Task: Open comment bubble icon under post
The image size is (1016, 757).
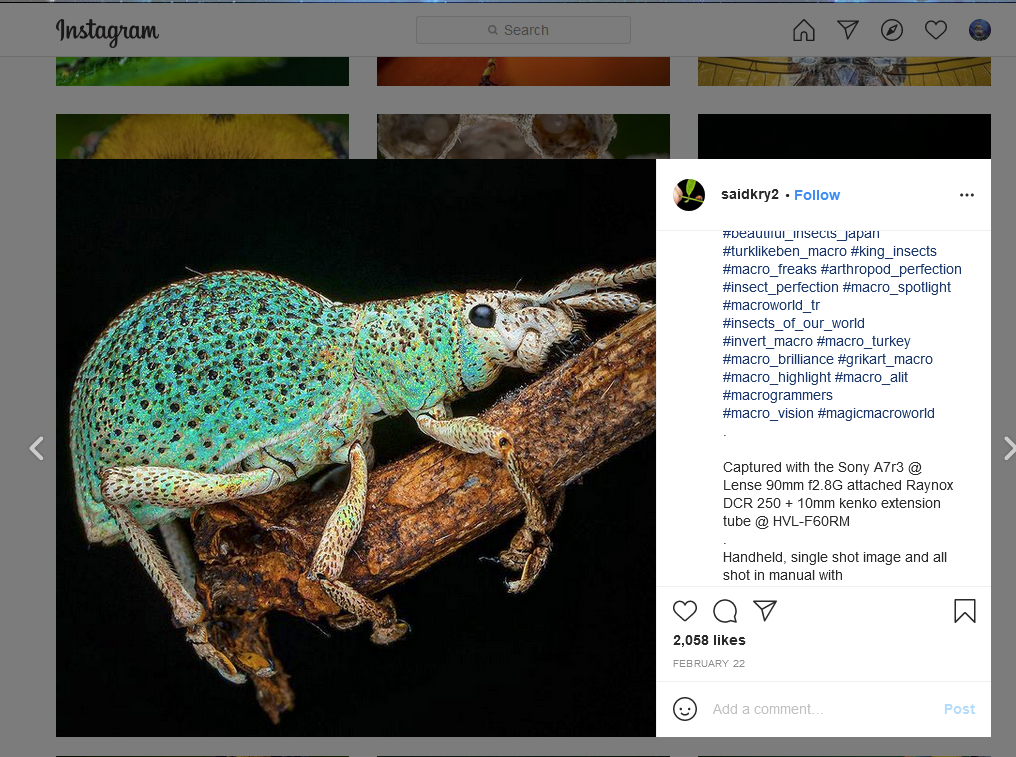Action: click(725, 611)
